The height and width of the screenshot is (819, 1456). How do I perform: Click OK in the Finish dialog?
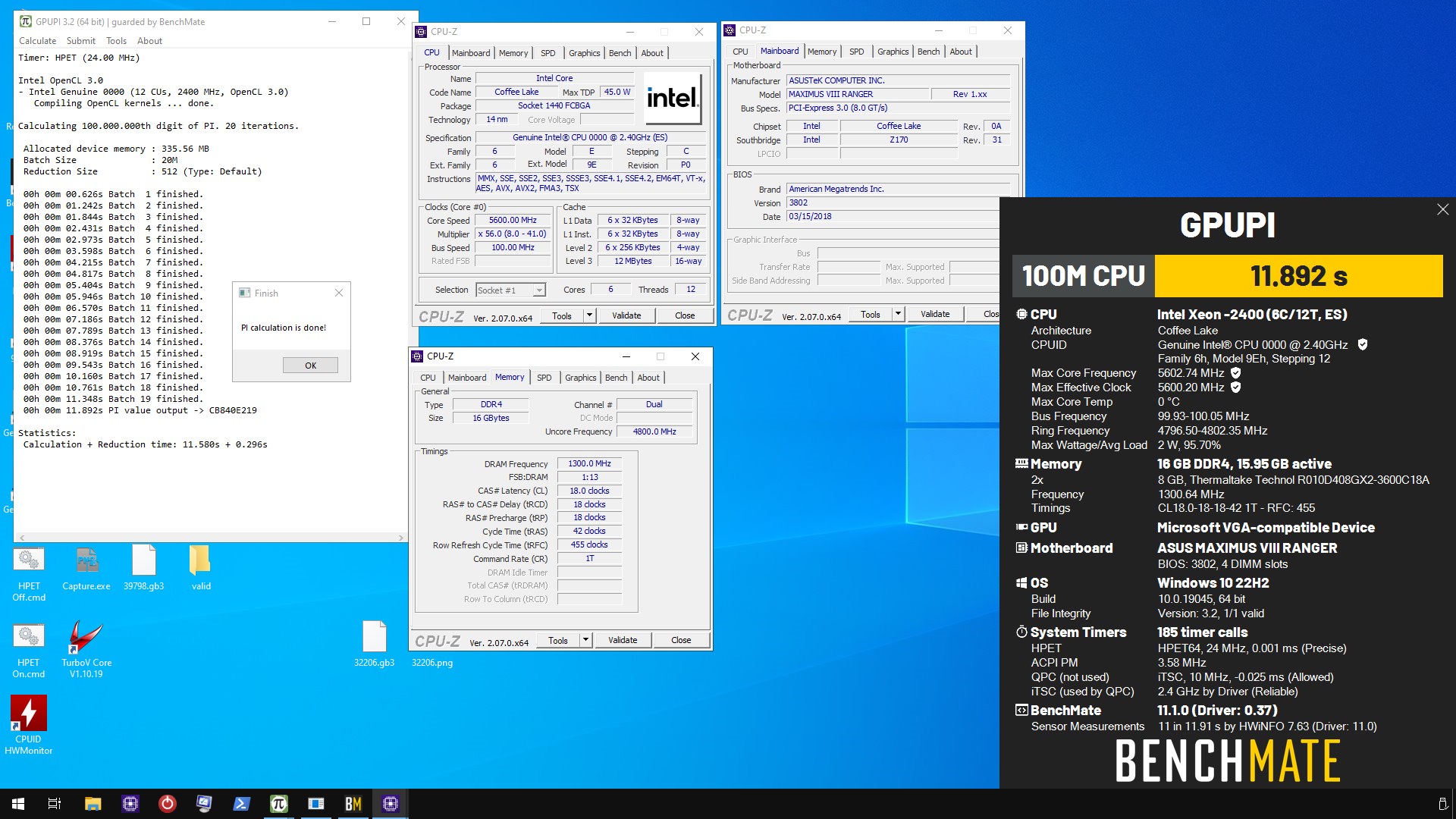pos(311,366)
